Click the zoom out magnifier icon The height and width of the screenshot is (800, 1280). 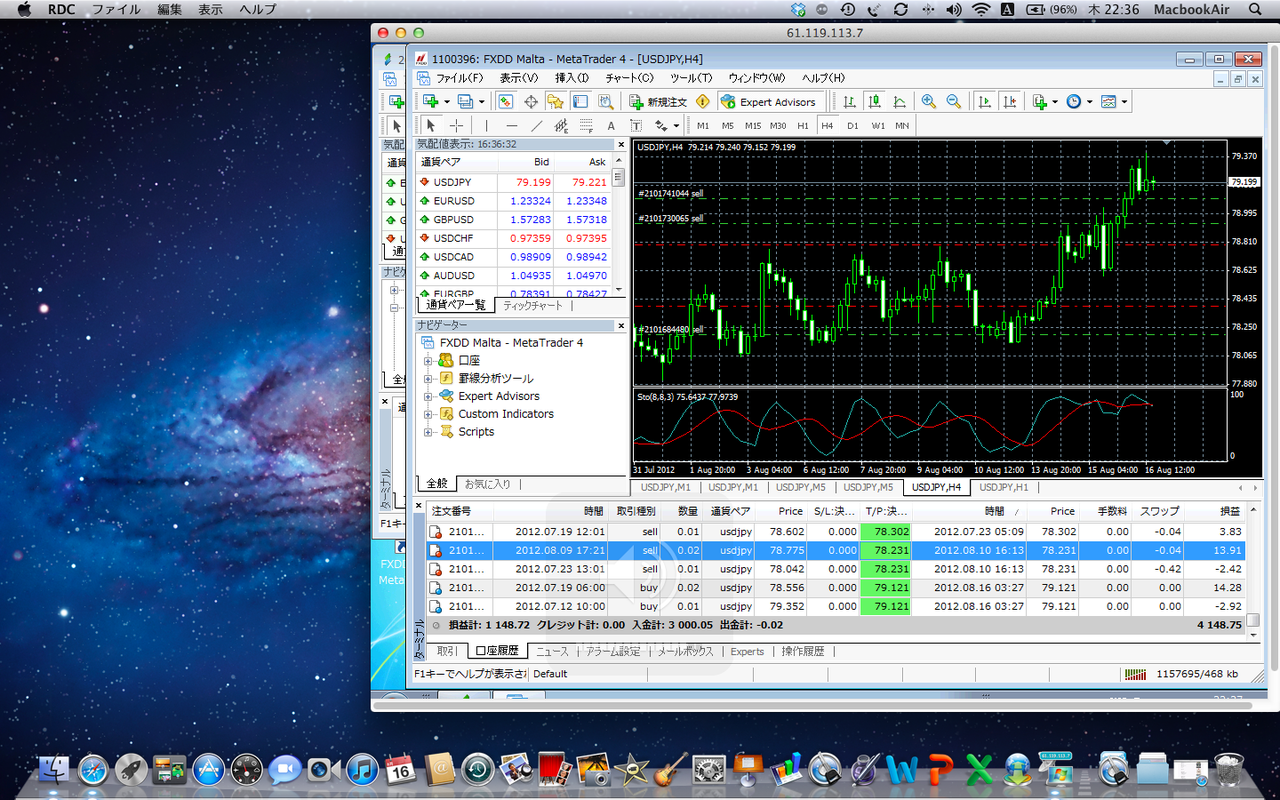coord(953,101)
